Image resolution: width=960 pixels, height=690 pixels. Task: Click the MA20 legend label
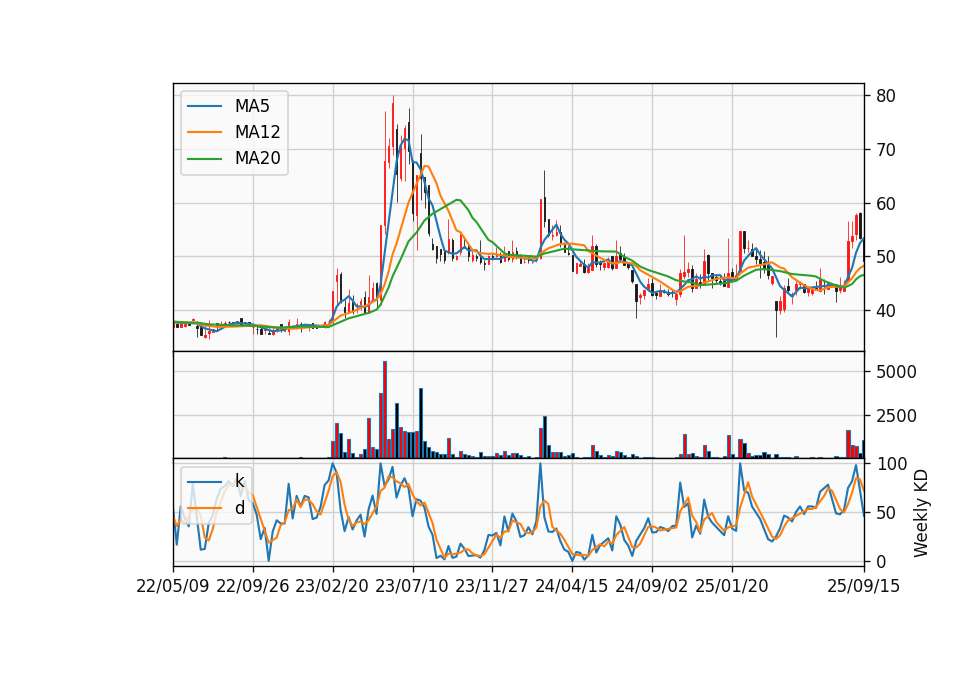coord(257,158)
